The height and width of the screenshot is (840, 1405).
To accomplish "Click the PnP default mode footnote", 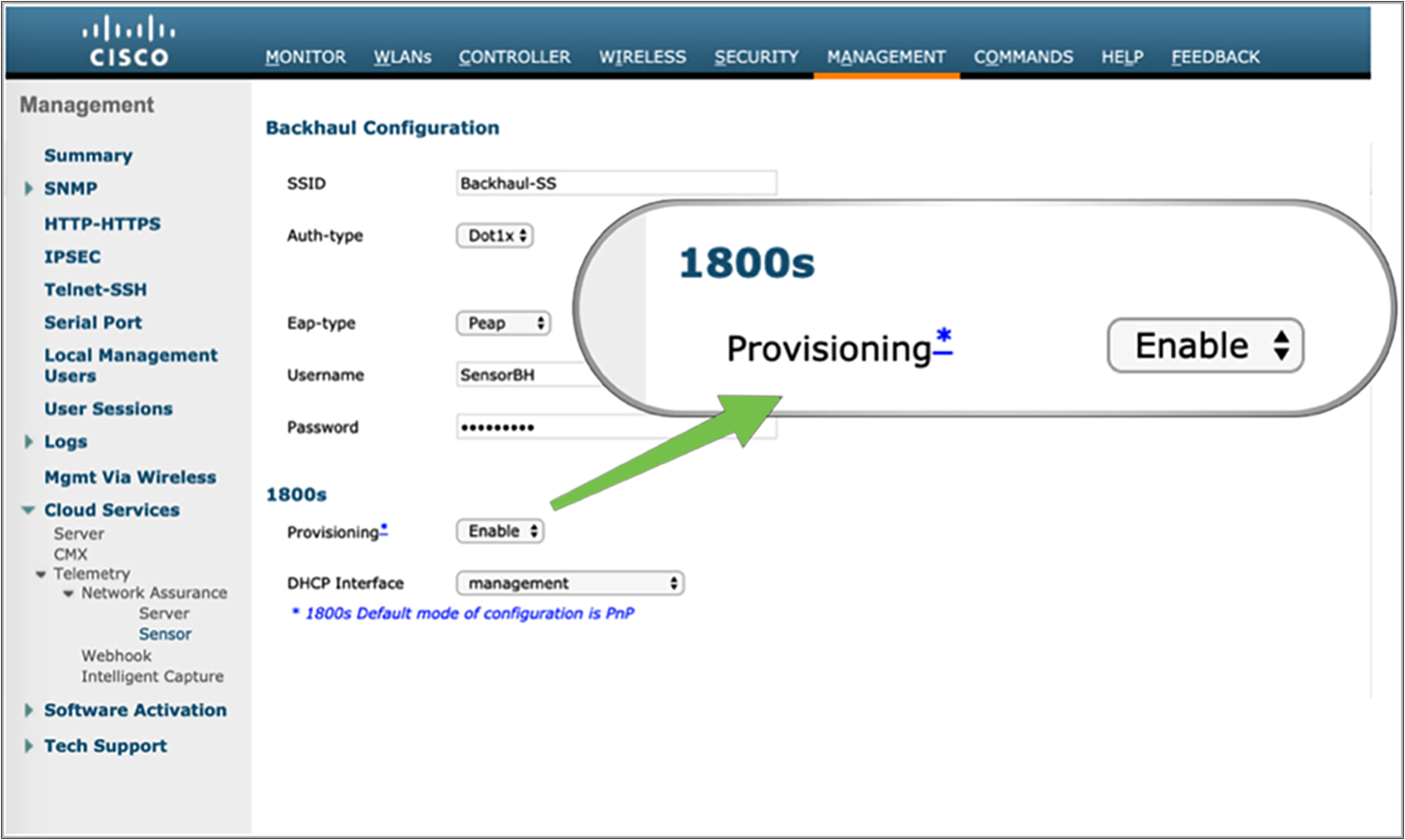I will click(463, 613).
